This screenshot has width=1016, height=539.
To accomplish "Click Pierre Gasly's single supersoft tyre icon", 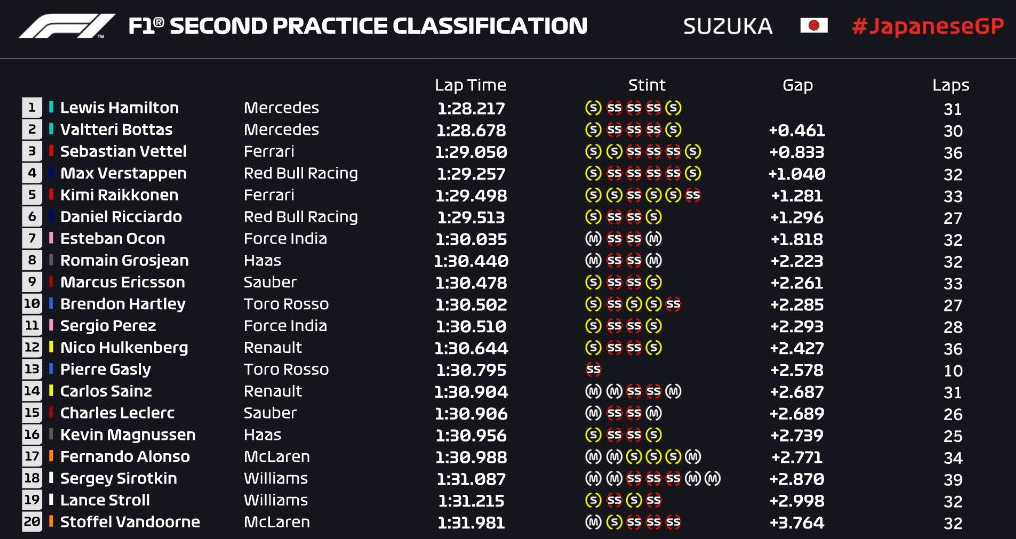I will click(593, 370).
